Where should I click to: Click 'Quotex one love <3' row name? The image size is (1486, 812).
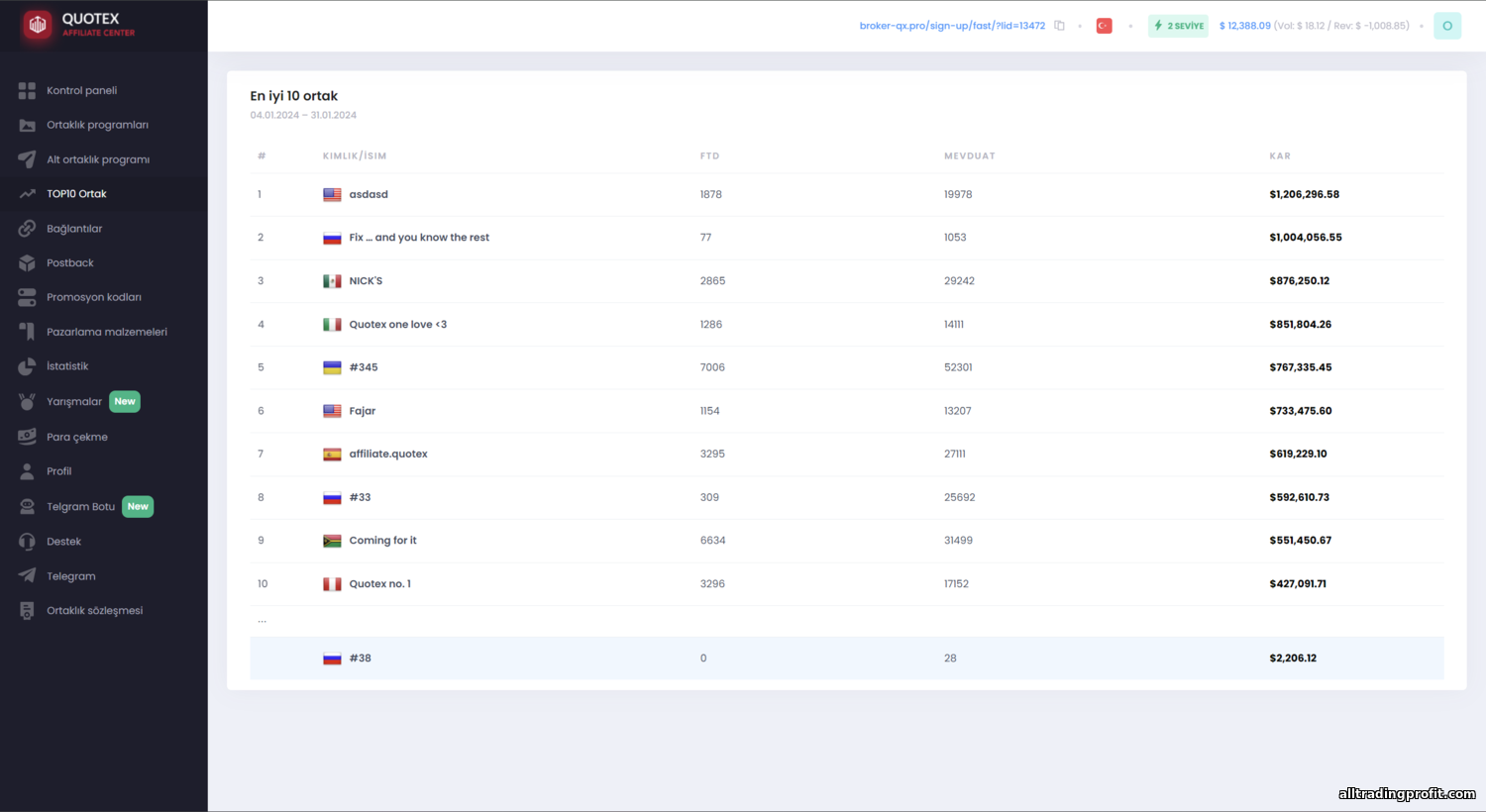pos(398,325)
